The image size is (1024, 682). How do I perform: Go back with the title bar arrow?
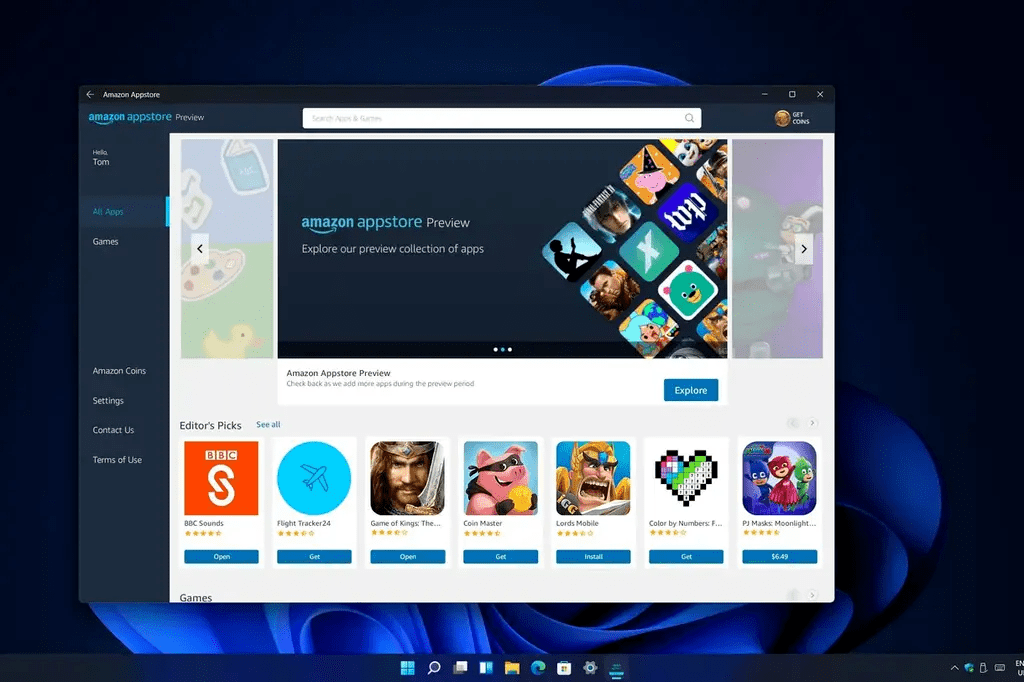(90, 94)
